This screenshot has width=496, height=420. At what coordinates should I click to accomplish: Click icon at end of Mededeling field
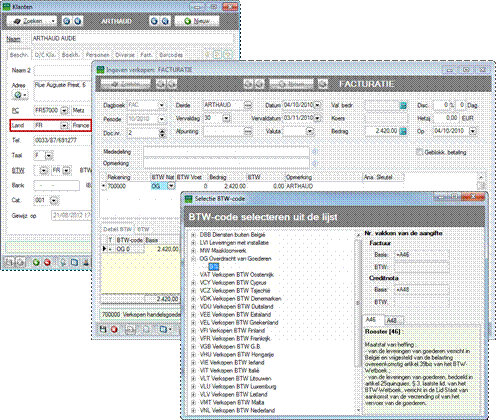point(314,152)
